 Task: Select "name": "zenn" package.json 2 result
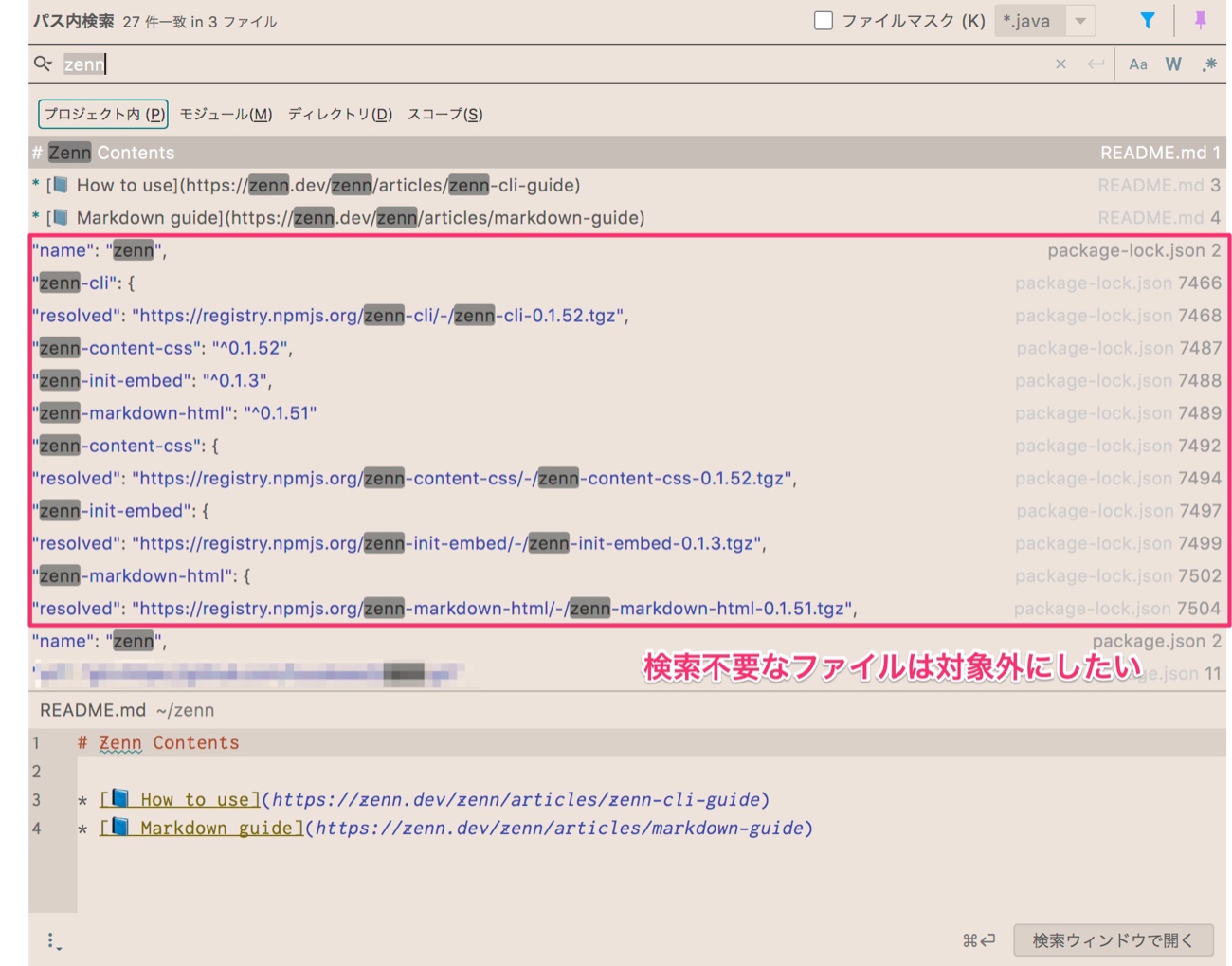pyautogui.click(x=626, y=641)
